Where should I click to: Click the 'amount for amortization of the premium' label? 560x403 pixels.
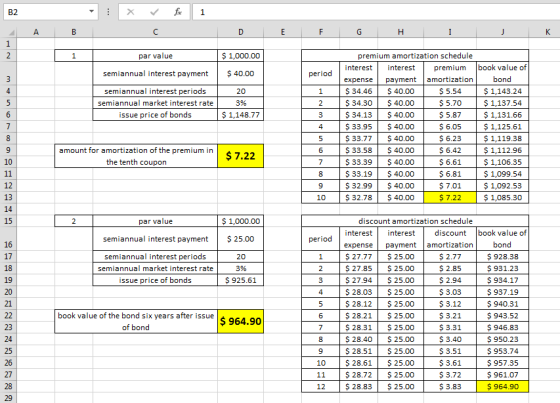pyautogui.click(x=136, y=156)
